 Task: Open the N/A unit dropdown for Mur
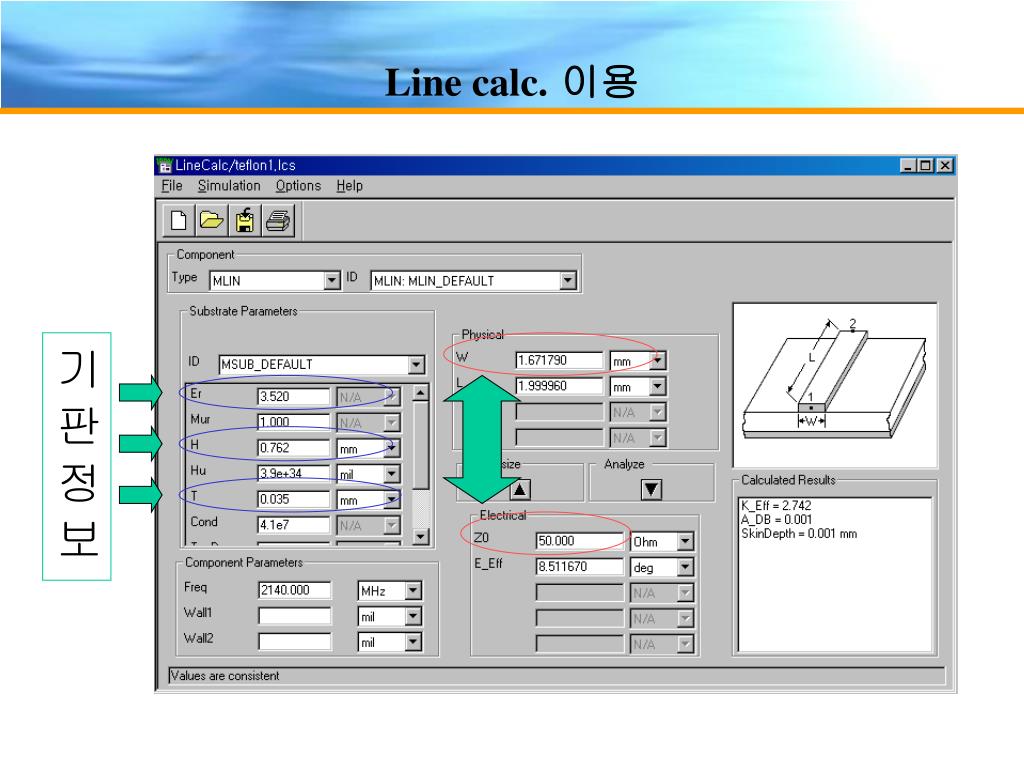click(x=391, y=423)
